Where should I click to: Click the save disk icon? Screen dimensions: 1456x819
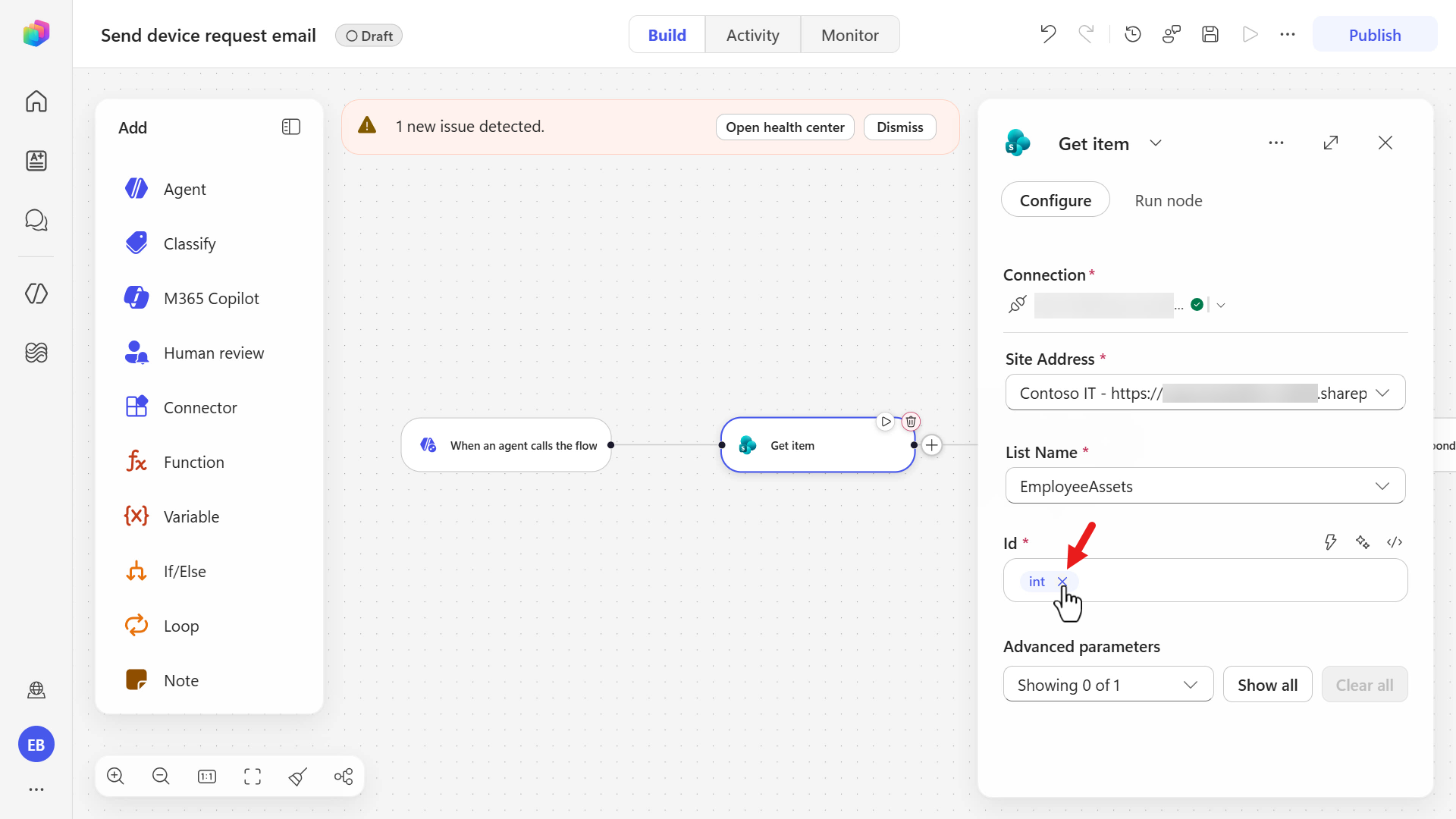coord(1210,34)
